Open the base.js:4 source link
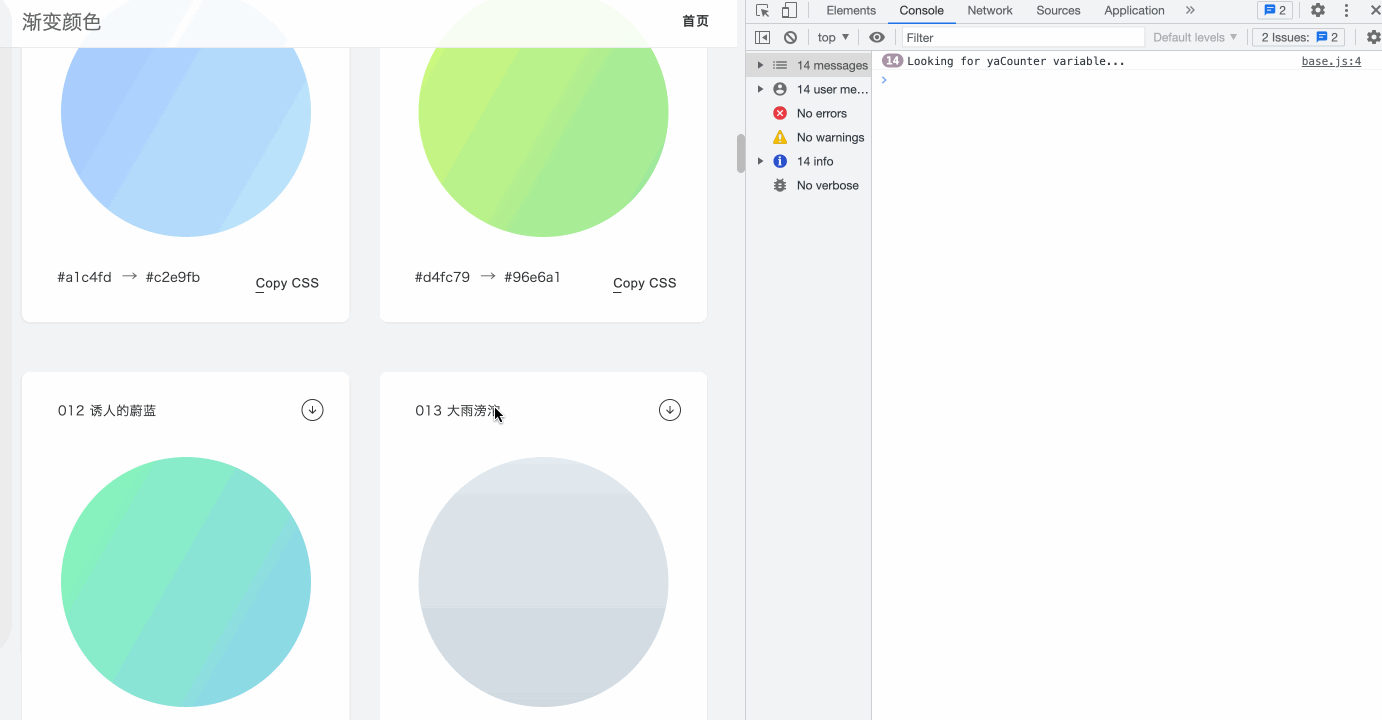 [1331, 61]
